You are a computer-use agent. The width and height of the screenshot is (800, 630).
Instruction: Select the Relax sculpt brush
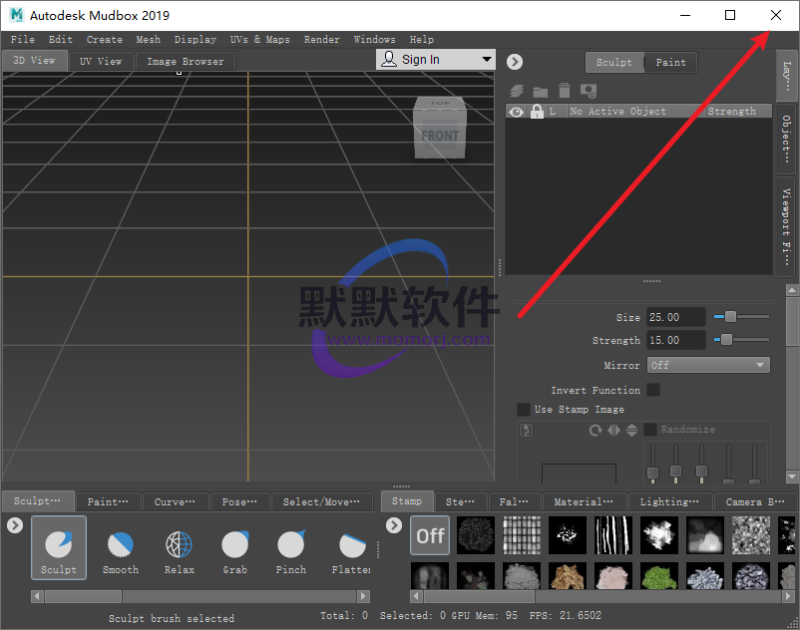(178, 549)
